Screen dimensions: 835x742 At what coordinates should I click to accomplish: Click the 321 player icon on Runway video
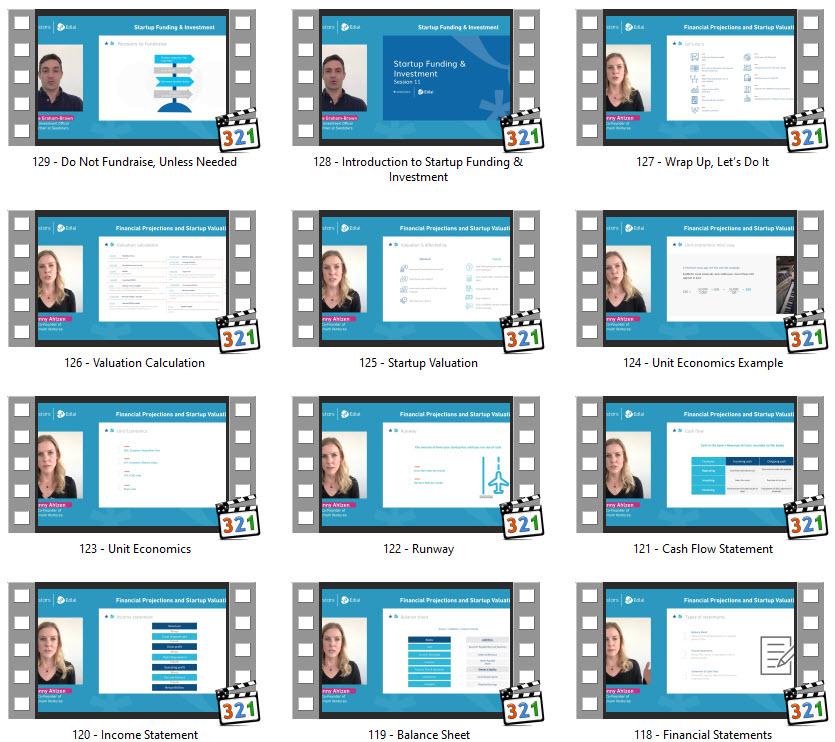[x=522, y=517]
